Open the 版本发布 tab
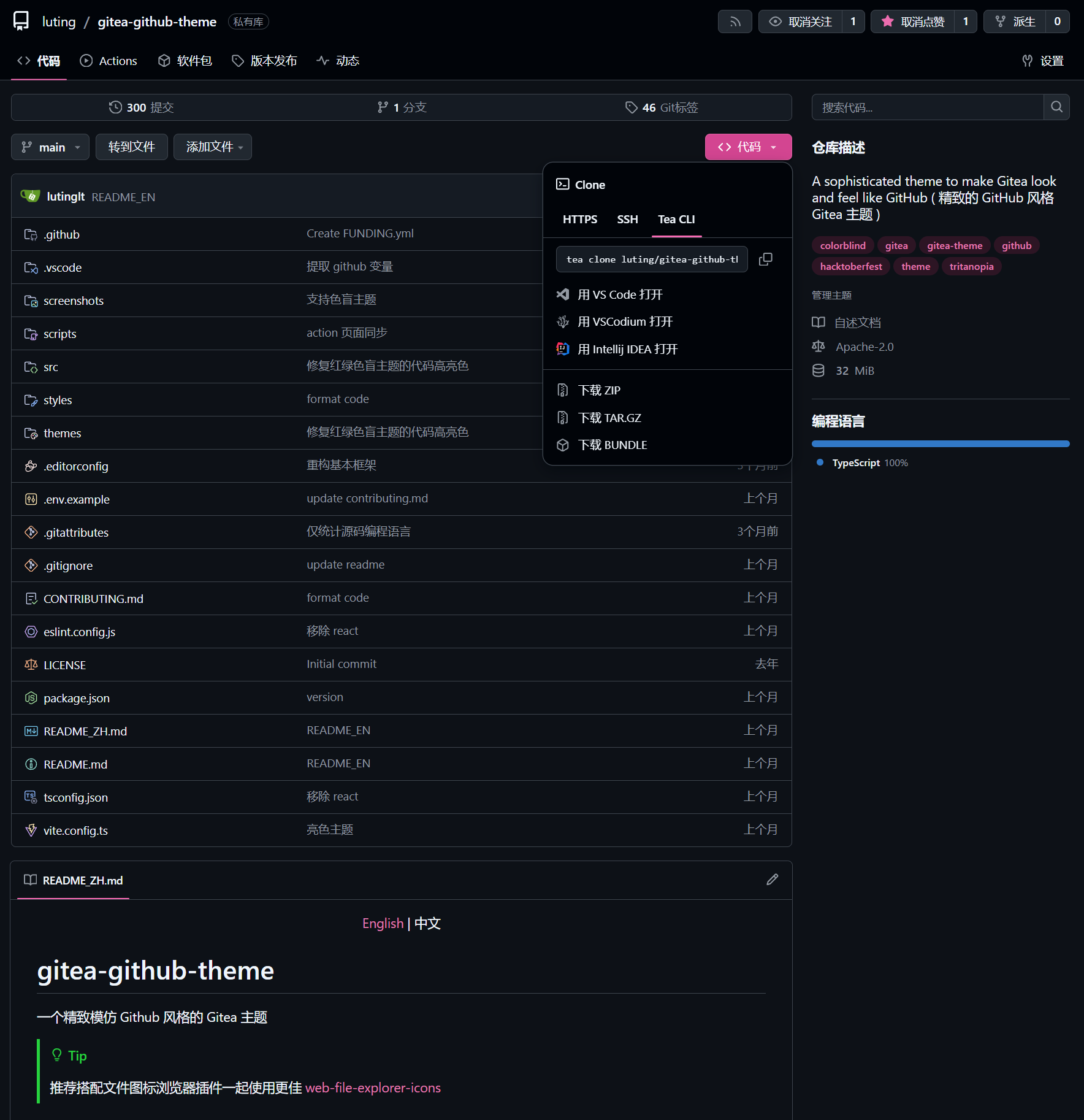 point(264,61)
